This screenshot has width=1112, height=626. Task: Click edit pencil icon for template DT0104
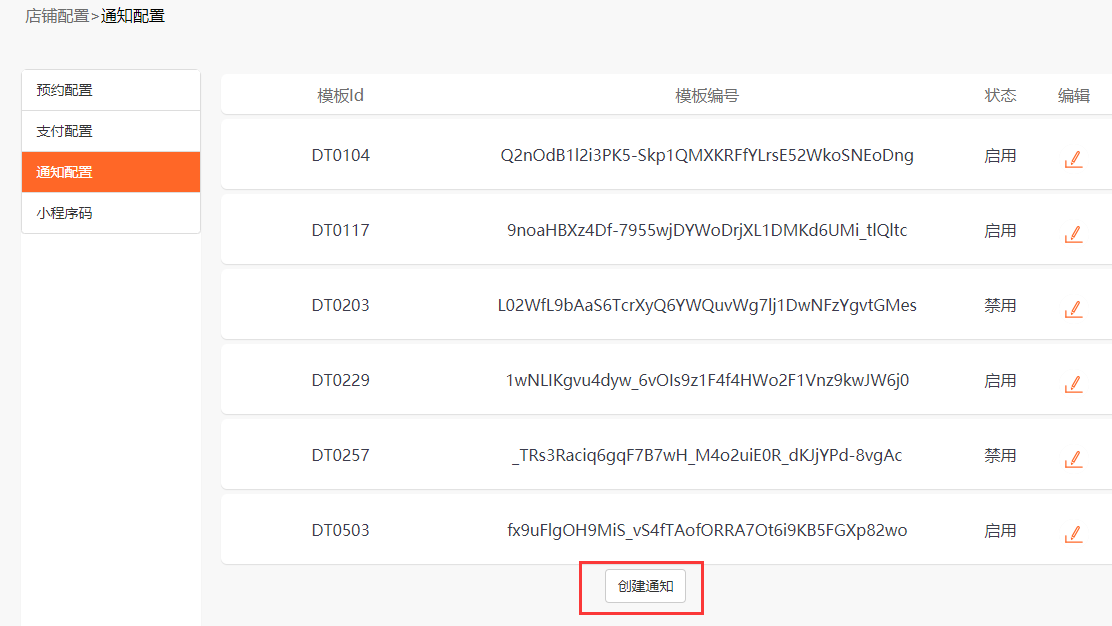1073,159
